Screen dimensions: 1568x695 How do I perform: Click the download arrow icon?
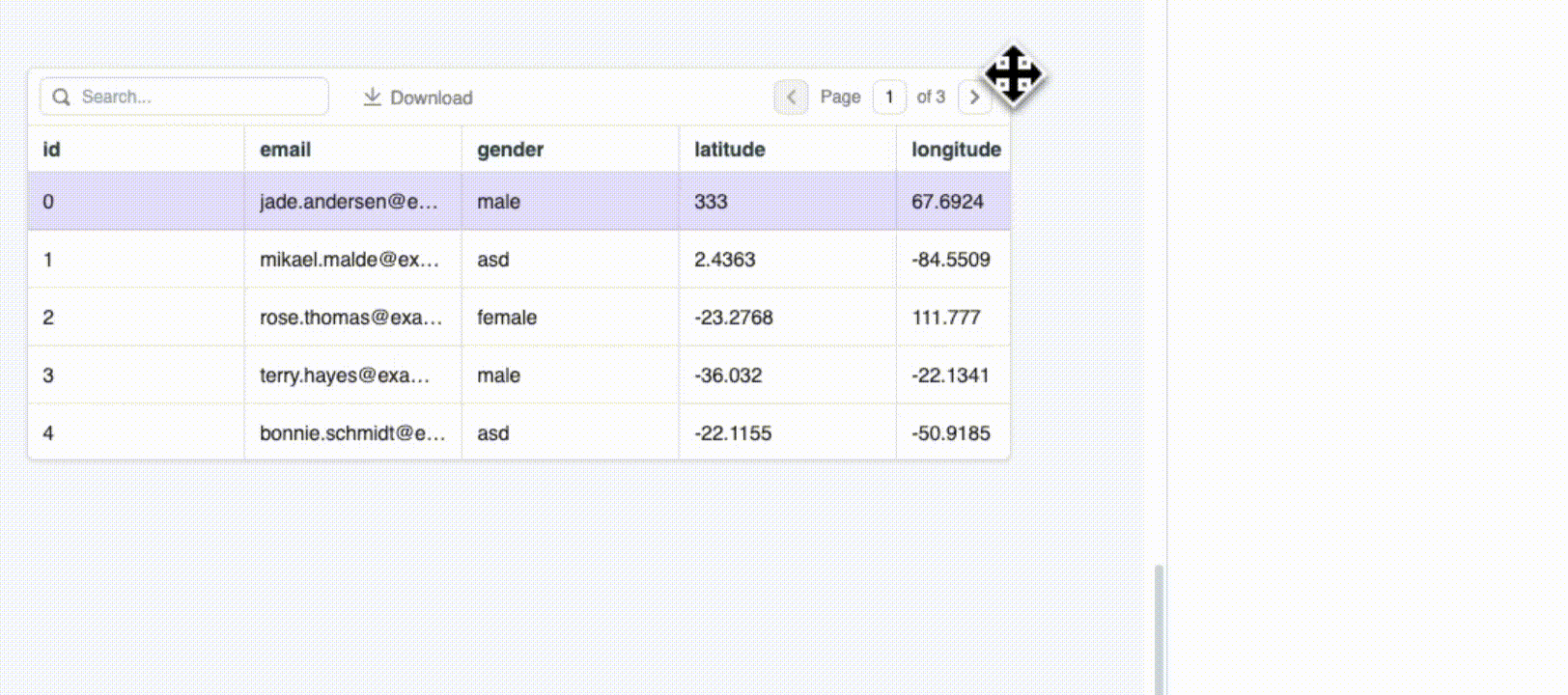[x=372, y=97]
